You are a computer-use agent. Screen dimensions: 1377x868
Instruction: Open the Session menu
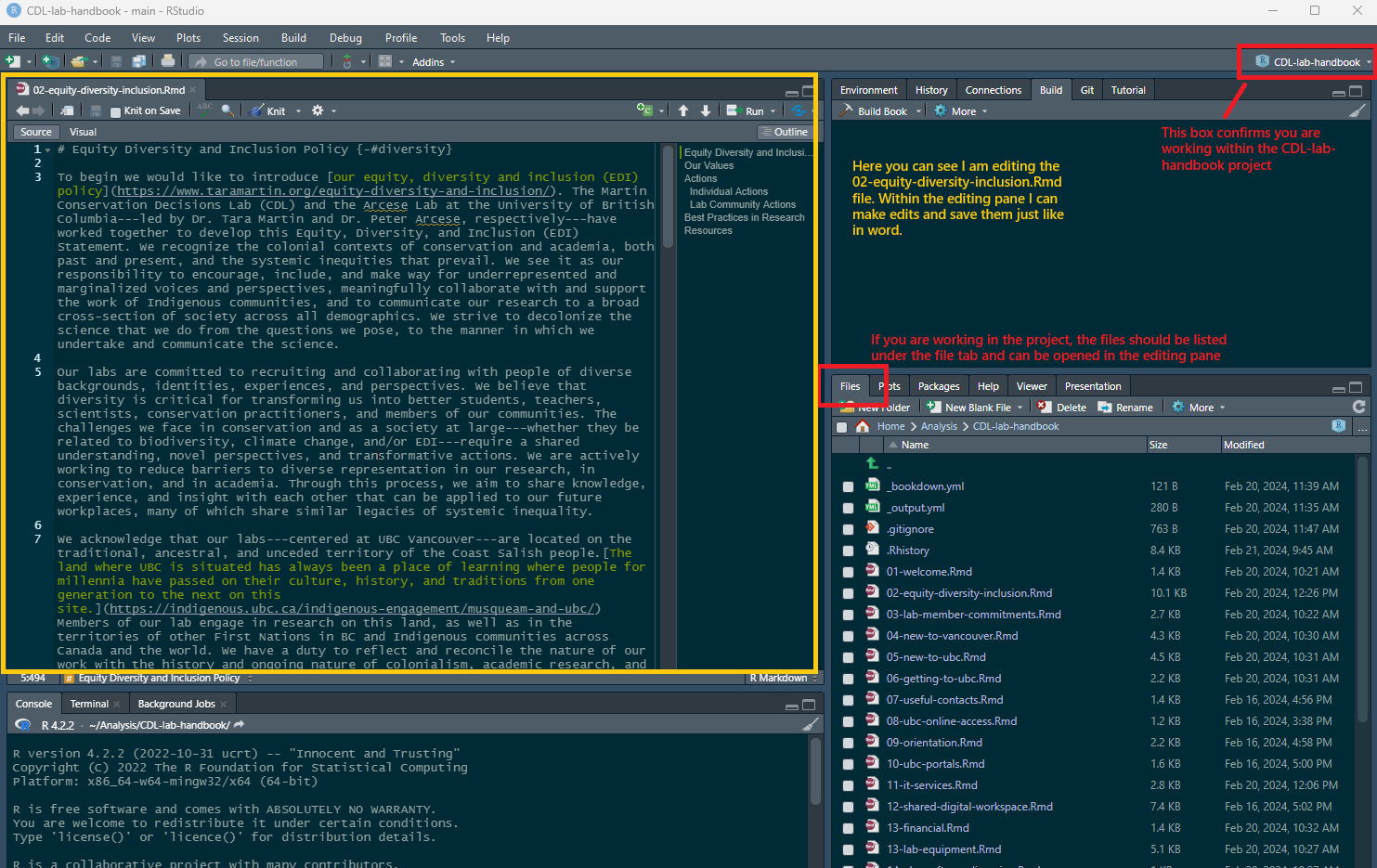(240, 38)
